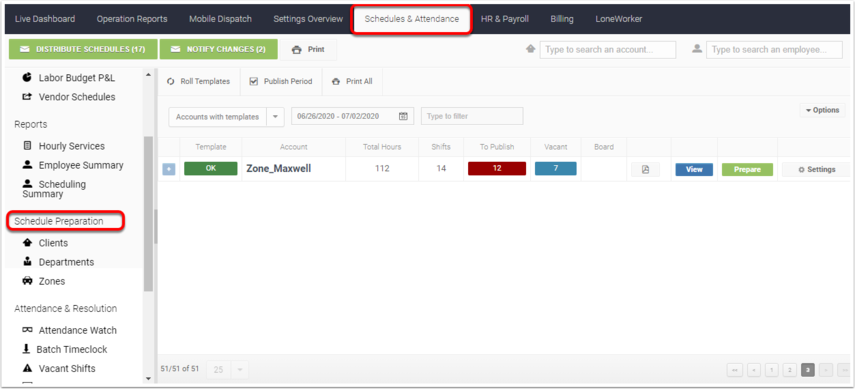Click the employee person icon
The width and height of the screenshot is (855, 389).
pos(696,49)
